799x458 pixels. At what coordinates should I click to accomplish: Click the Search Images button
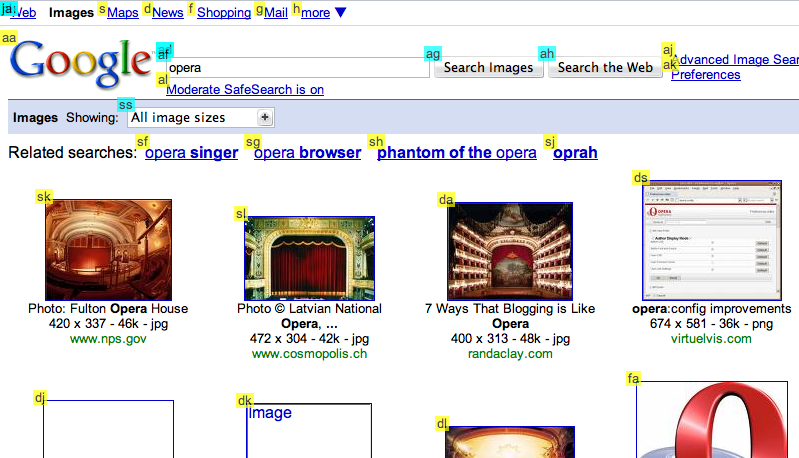[x=488, y=68]
